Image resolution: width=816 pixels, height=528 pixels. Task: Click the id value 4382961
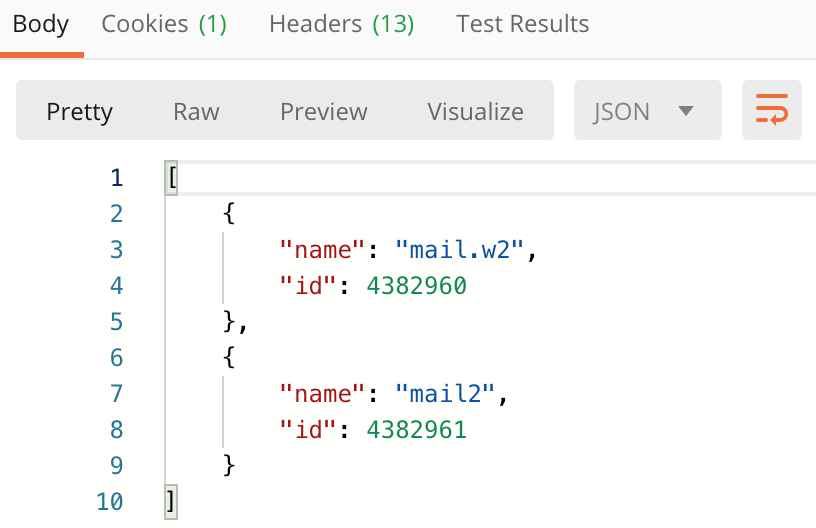[x=416, y=430]
